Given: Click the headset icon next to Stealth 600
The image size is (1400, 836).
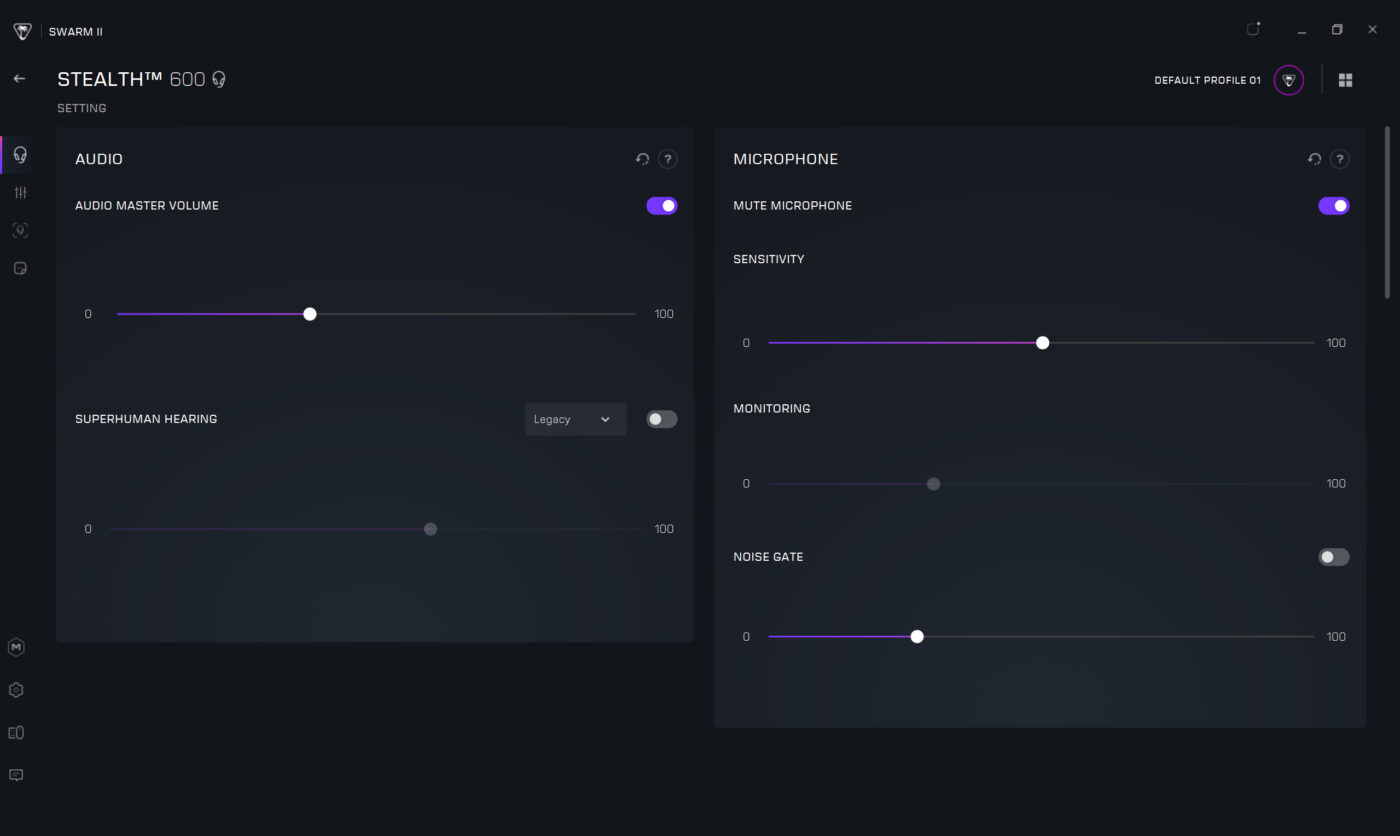Looking at the screenshot, I should click(x=219, y=79).
